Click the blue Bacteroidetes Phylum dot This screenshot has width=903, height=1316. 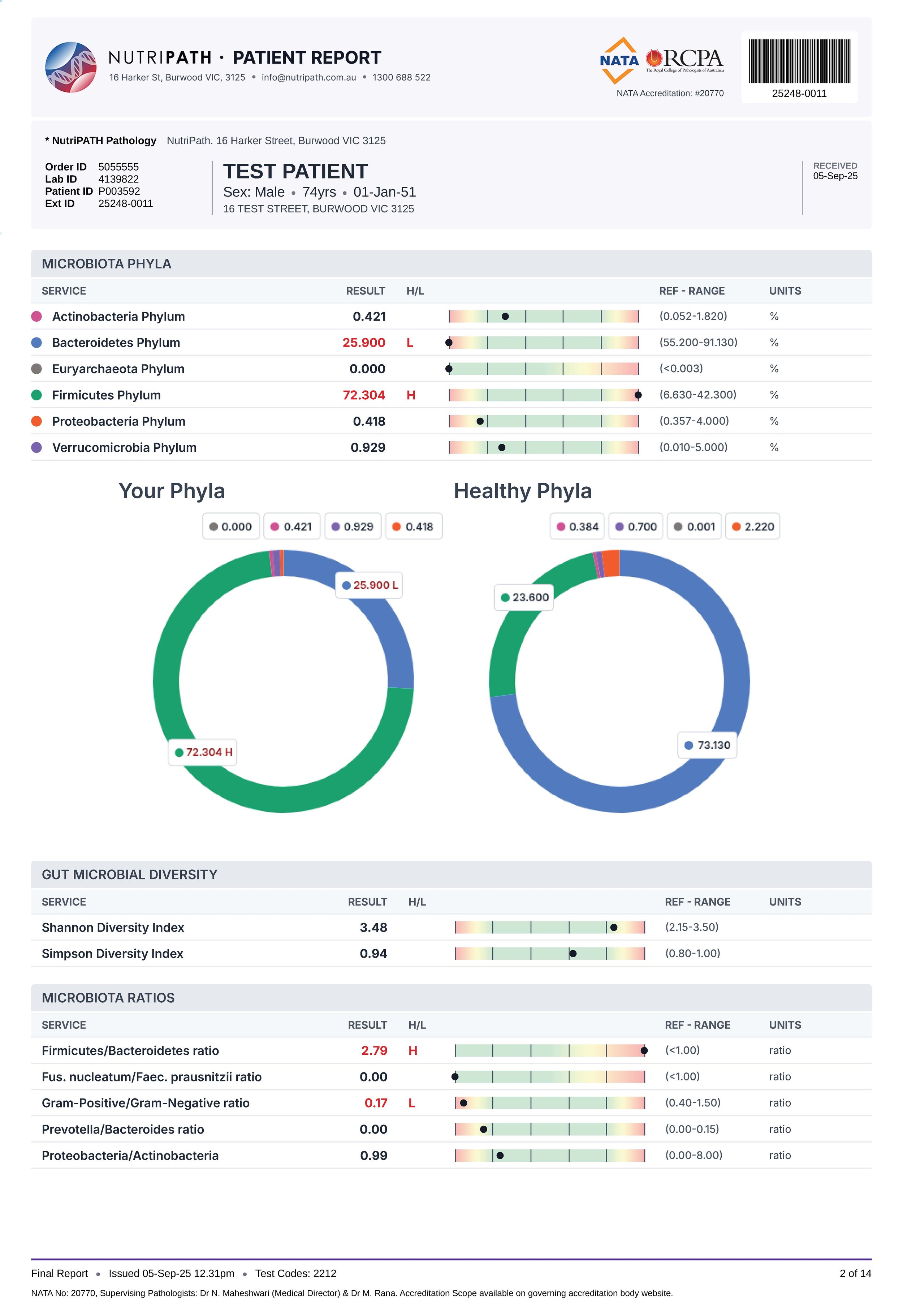(x=37, y=343)
